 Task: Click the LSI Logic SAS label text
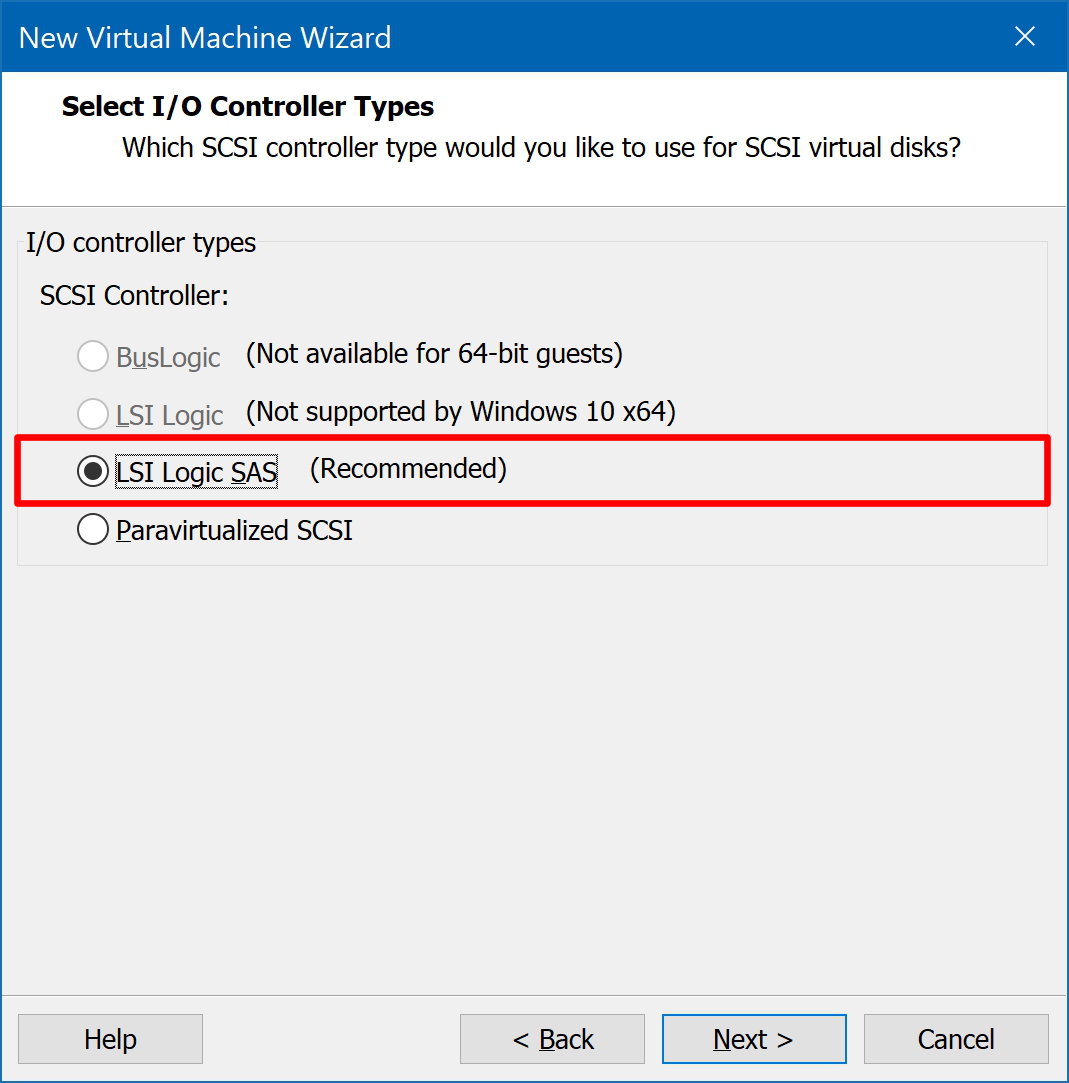(197, 472)
